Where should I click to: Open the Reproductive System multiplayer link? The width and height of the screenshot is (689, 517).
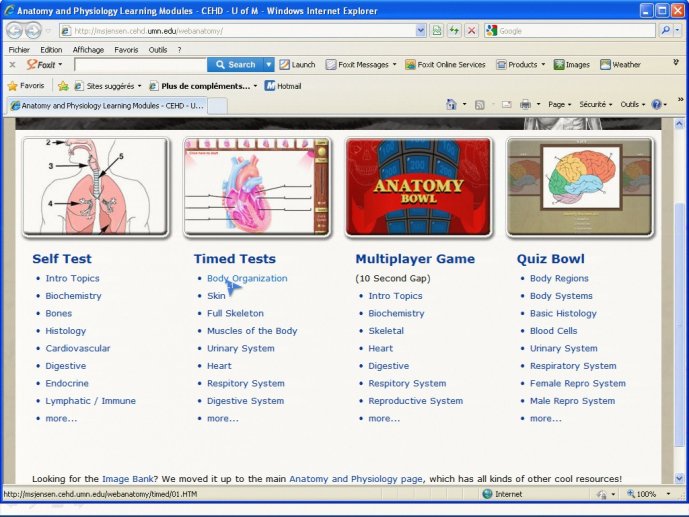pyautogui.click(x=415, y=401)
